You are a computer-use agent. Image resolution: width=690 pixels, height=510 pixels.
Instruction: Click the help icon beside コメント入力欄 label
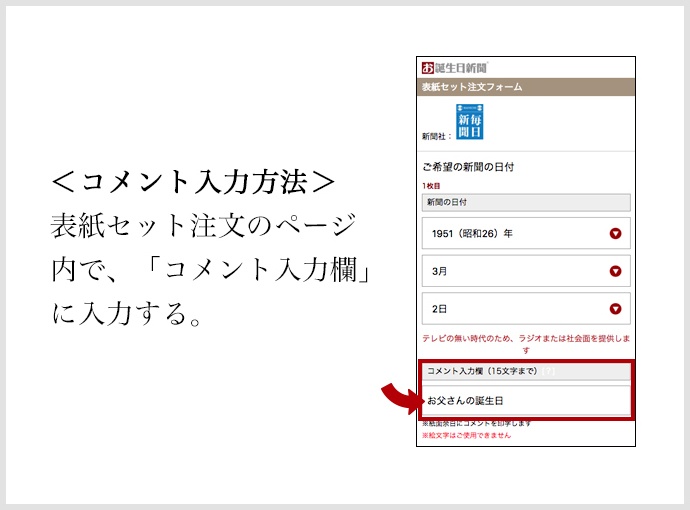click(548, 372)
